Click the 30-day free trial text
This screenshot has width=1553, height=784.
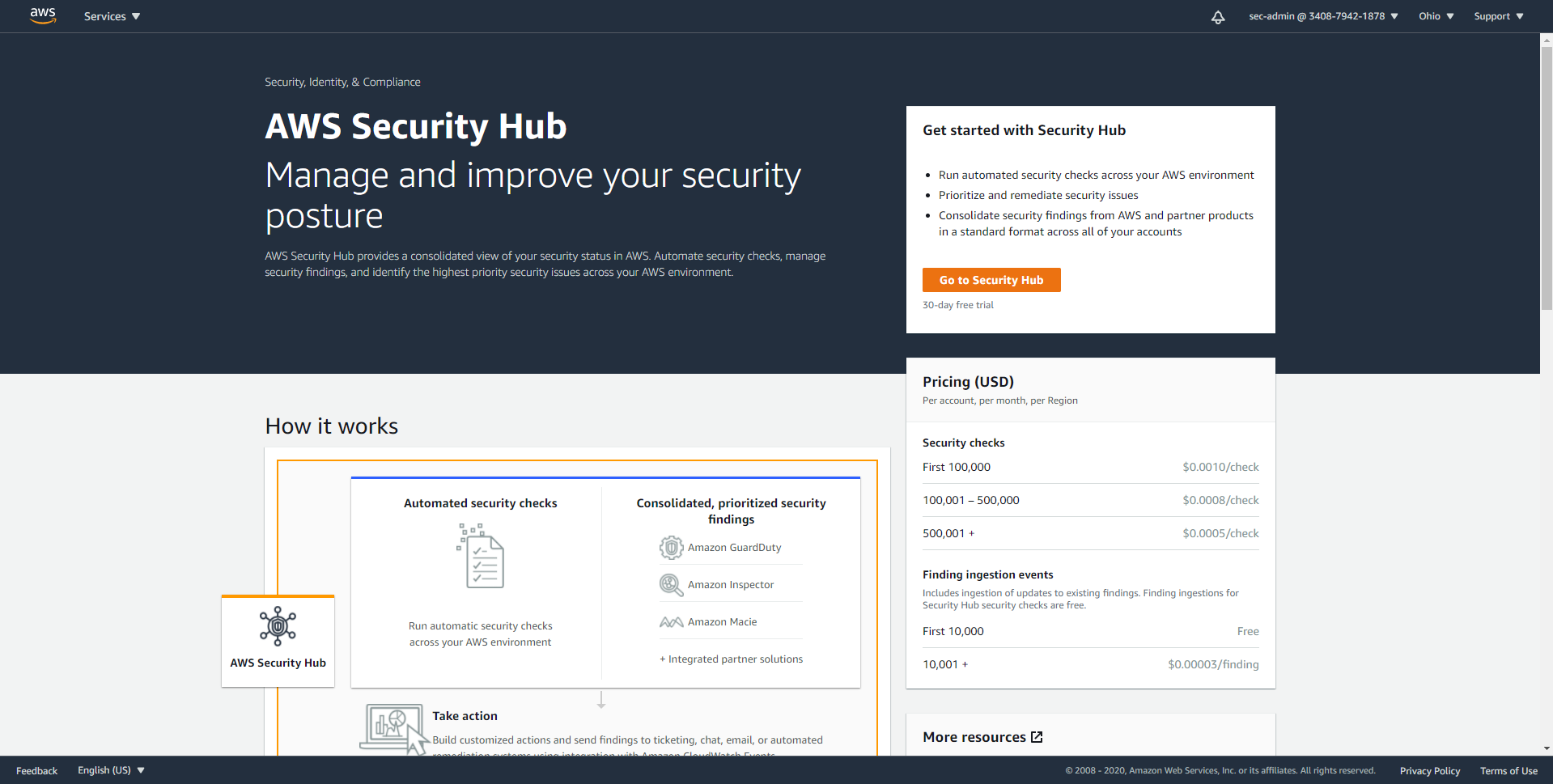[x=958, y=305]
